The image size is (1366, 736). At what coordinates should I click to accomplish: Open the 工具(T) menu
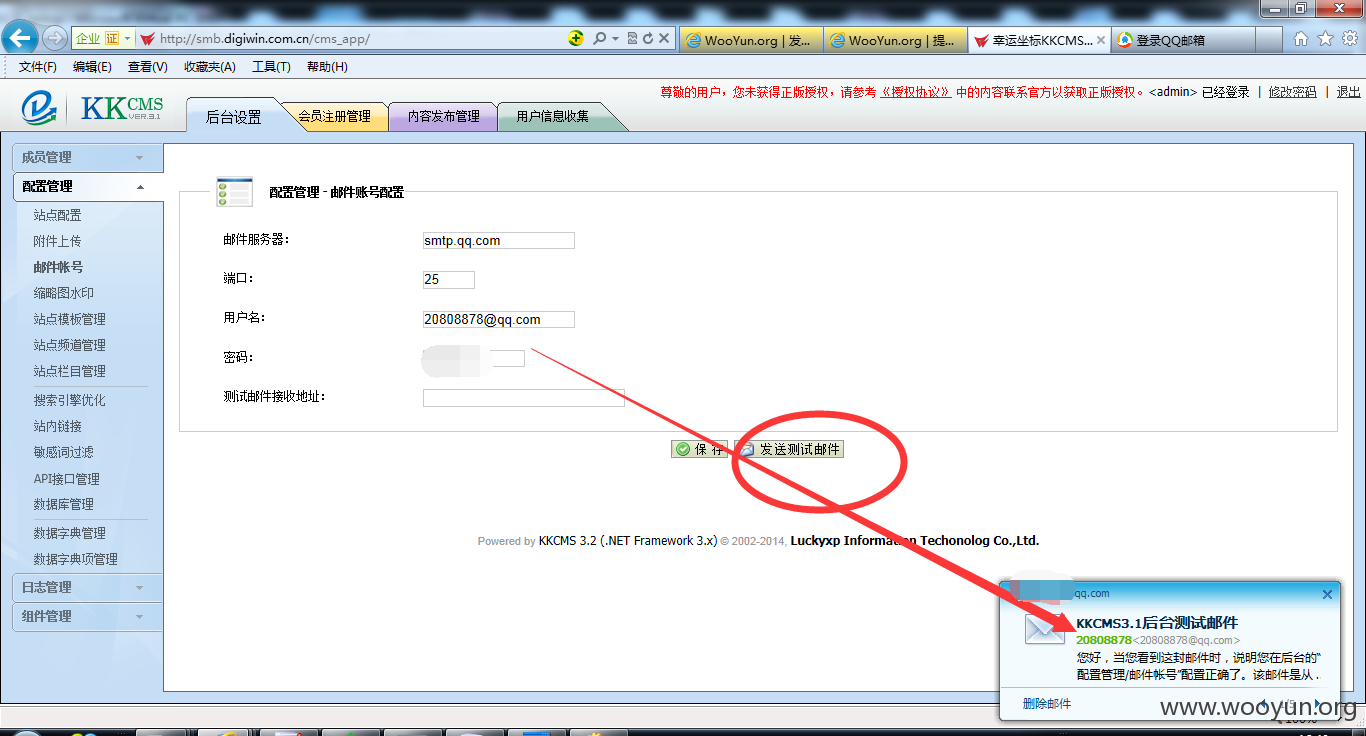pos(271,67)
